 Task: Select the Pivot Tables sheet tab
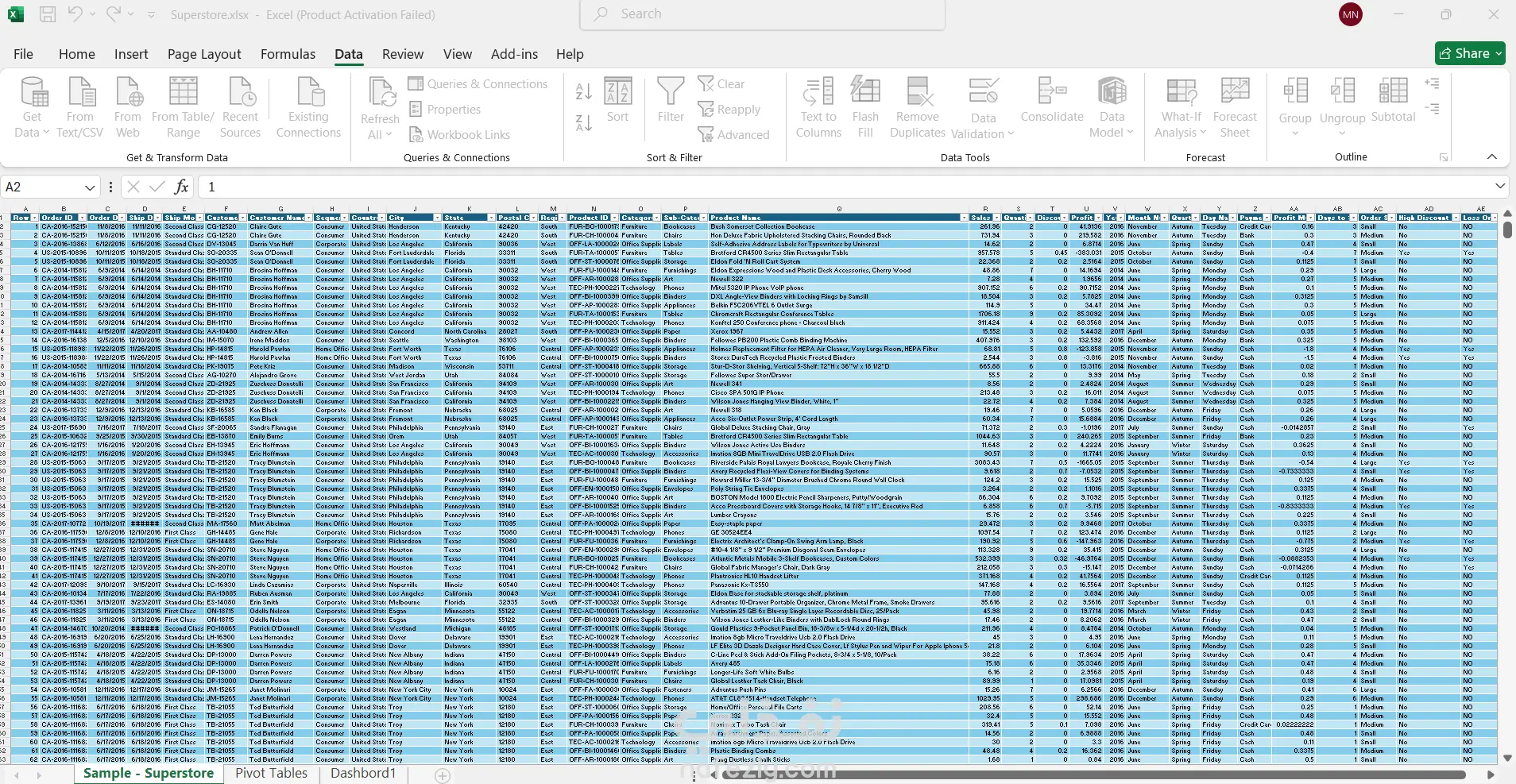pyautogui.click(x=271, y=773)
